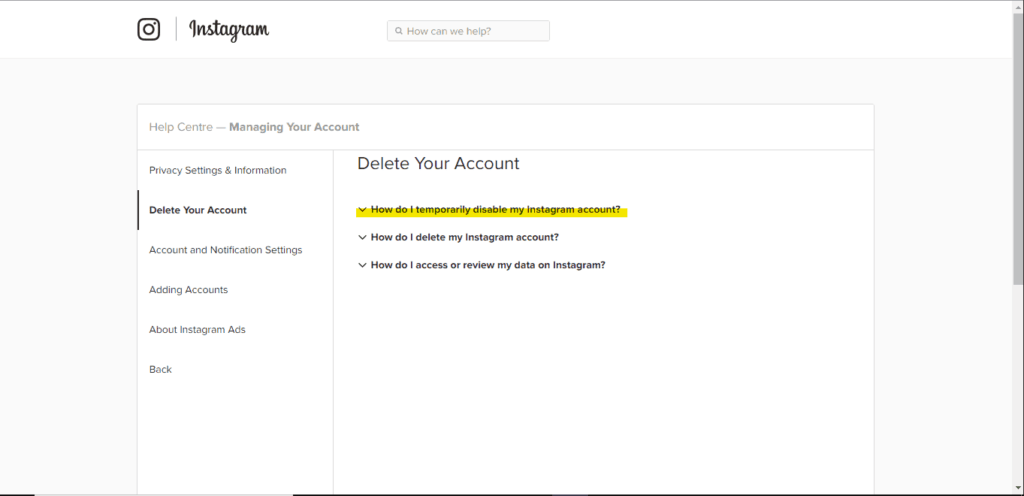Screen dimensions: 1024x496
Task: Open the Managing Your Account breadcrumb
Action: (294, 127)
